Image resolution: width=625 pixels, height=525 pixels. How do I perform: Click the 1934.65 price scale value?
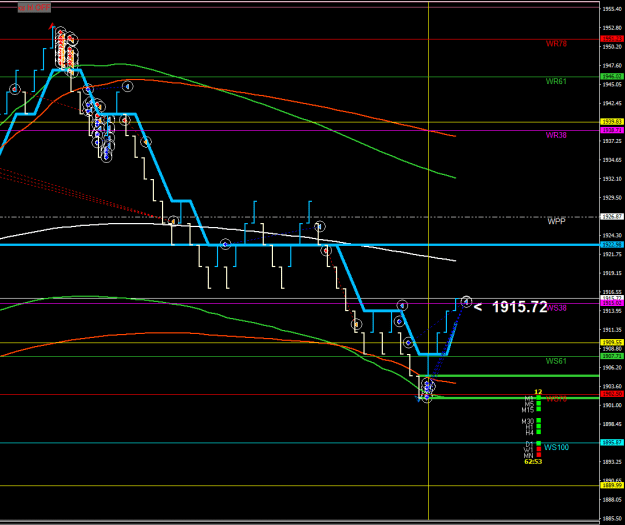tap(612, 160)
